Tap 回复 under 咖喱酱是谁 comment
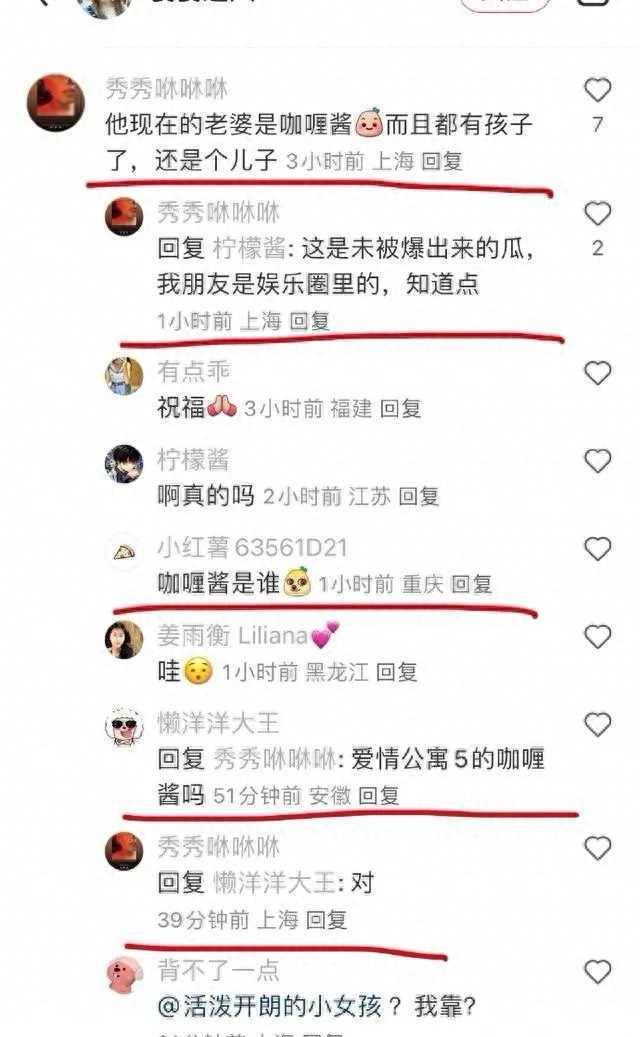Screen dimensions: 640x1037 click(471, 584)
